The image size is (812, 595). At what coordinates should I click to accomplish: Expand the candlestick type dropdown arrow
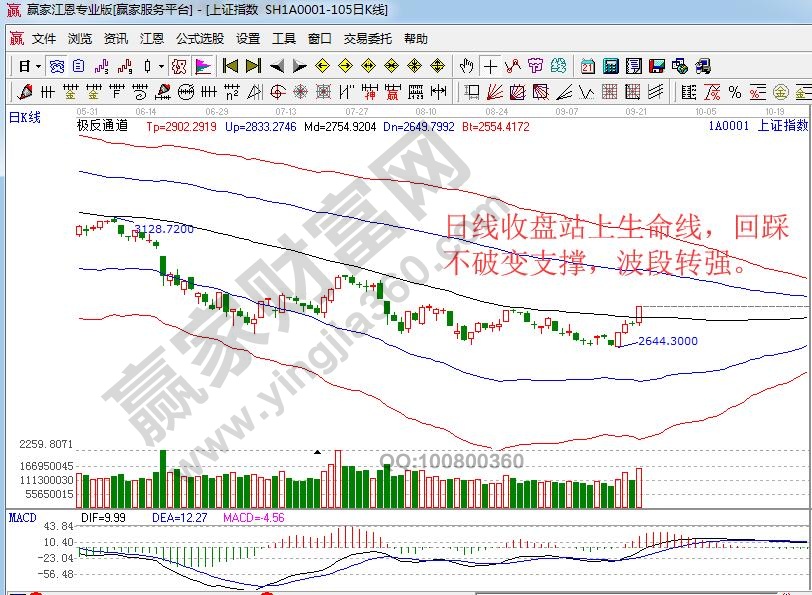pyautogui.click(x=162, y=67)
